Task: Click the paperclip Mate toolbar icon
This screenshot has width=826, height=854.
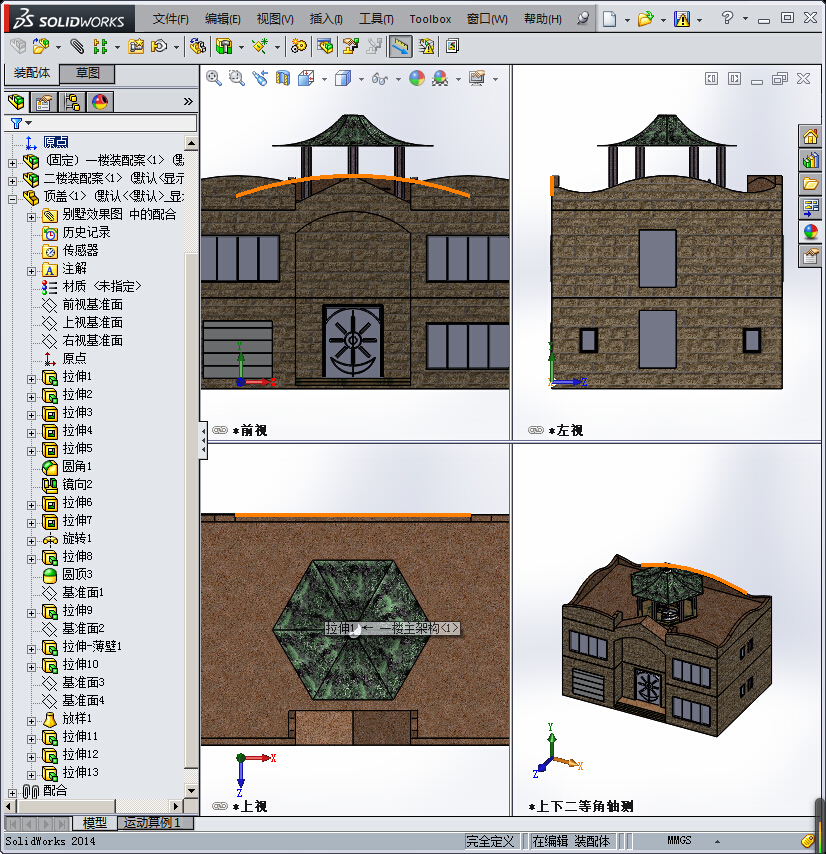Action: (x=77, y=46)
